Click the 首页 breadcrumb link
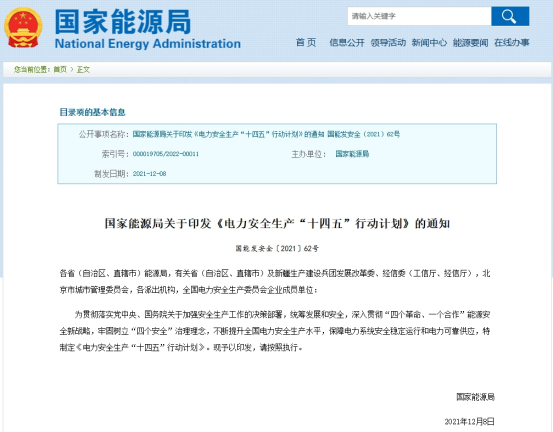 click(x=60, y=69)
